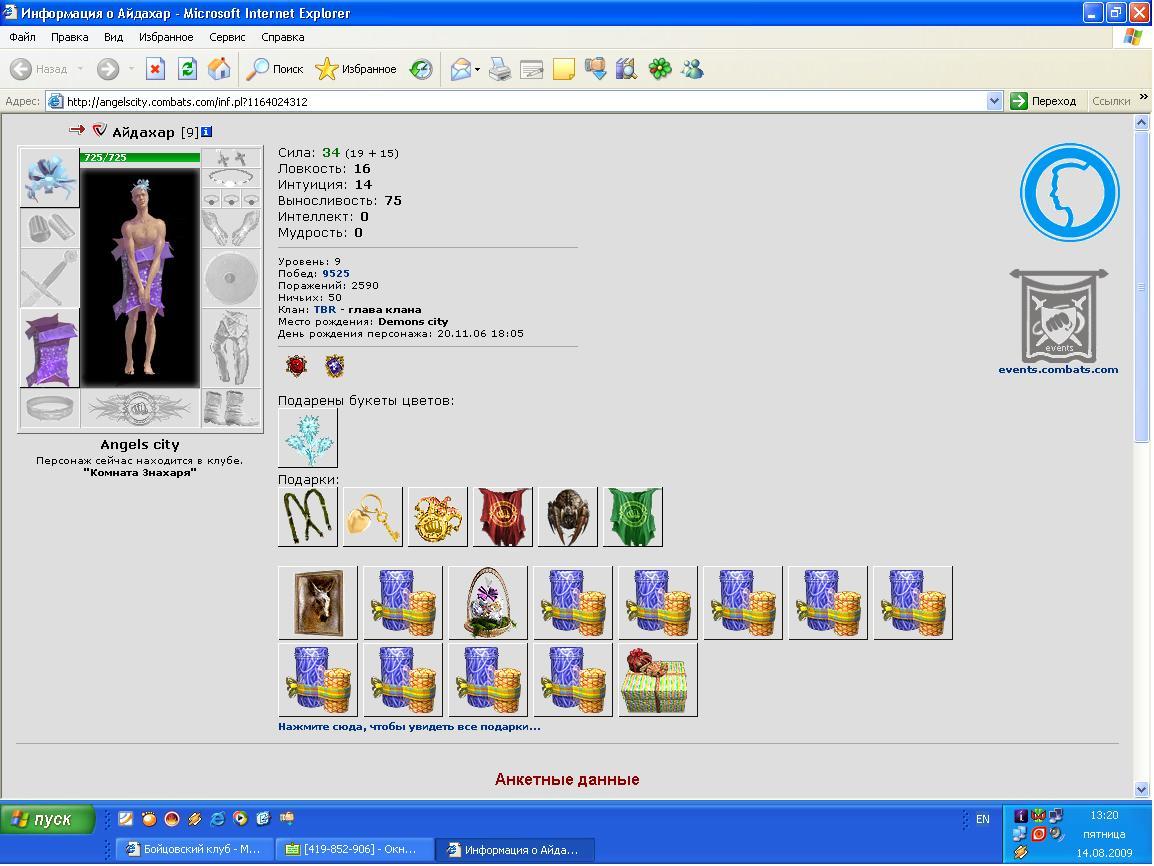The height and width of the screenshot is (866, 1154).
Task: Open the Back button history dropdown arrow
Action: pyautogui.click(x=80, y=69)
